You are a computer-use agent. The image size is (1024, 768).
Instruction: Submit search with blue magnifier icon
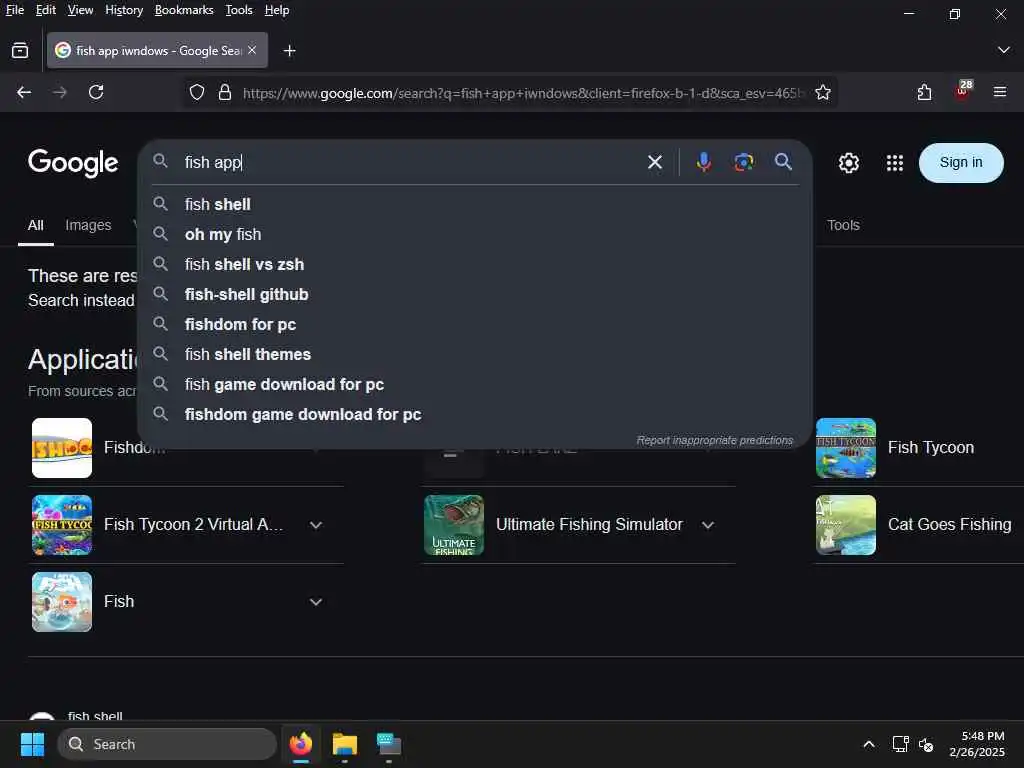[x=783, y=161]
